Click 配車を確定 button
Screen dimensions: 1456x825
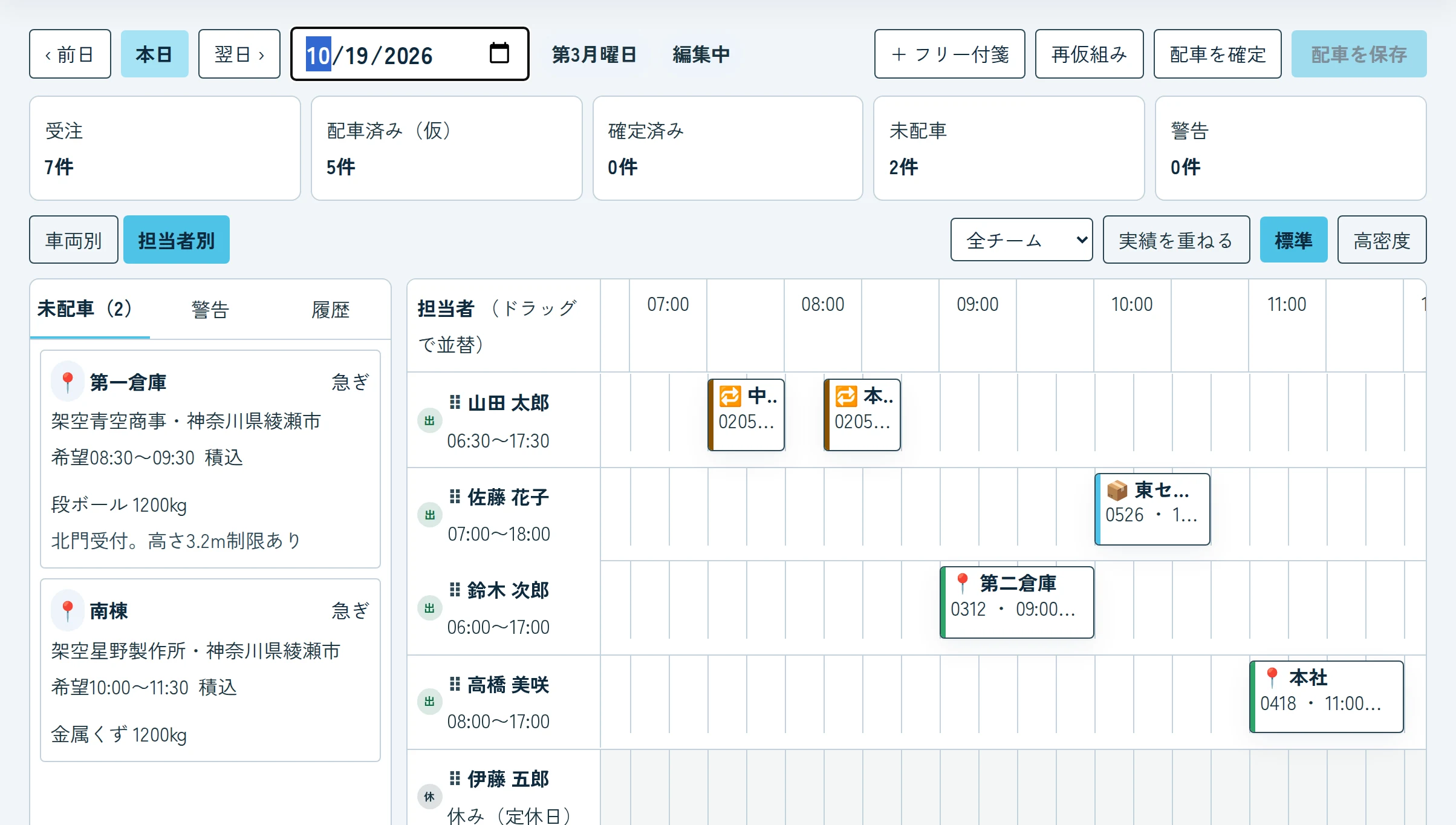click(1217, 54)
